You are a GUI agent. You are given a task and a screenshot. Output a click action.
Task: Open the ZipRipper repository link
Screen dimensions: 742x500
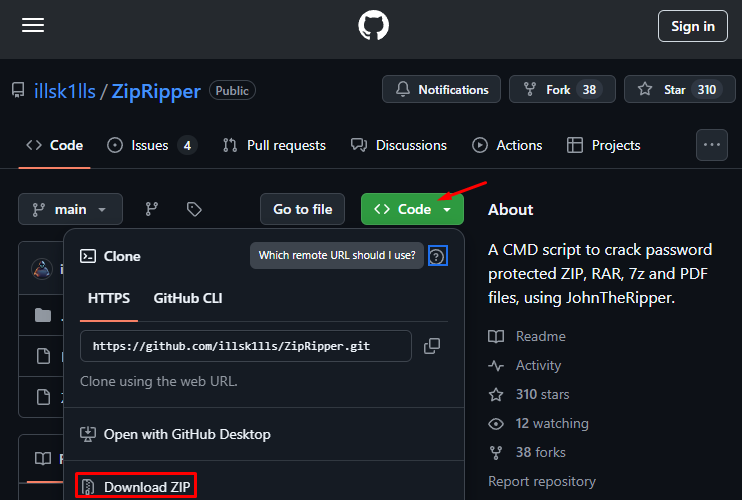tap(156, 91)
